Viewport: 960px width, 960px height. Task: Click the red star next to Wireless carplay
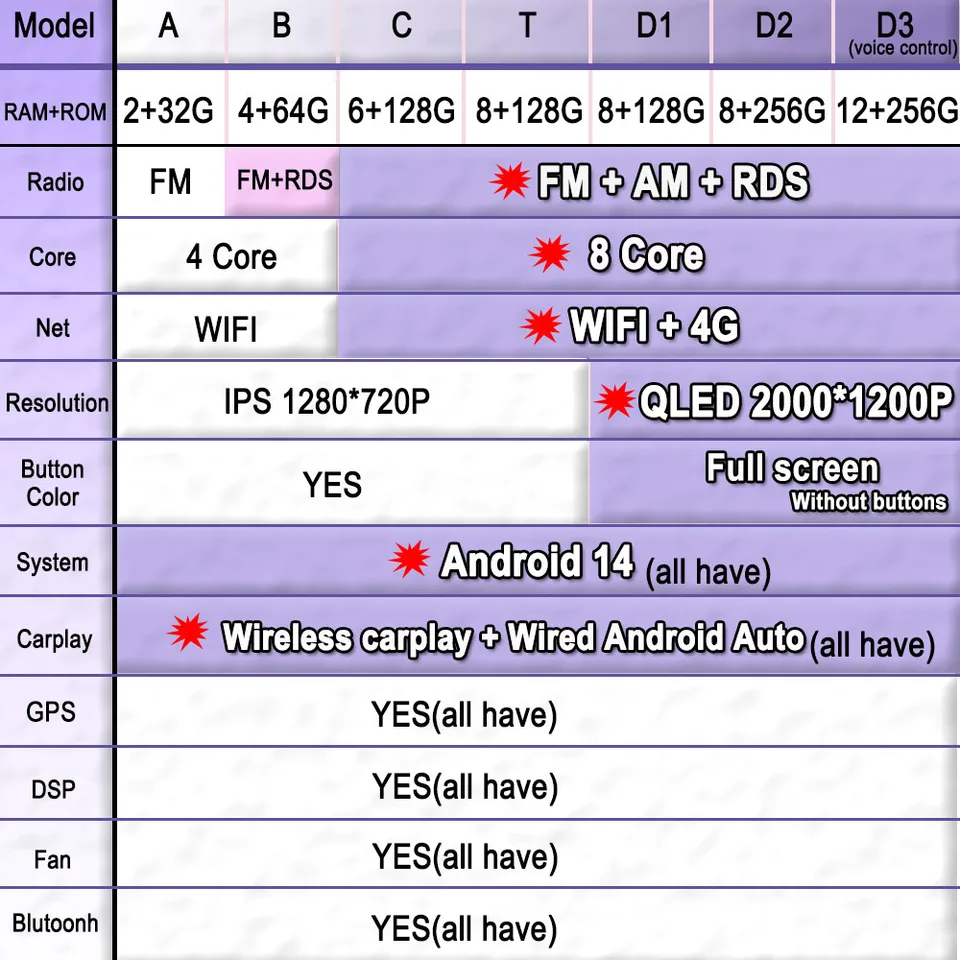coord(188,632)
